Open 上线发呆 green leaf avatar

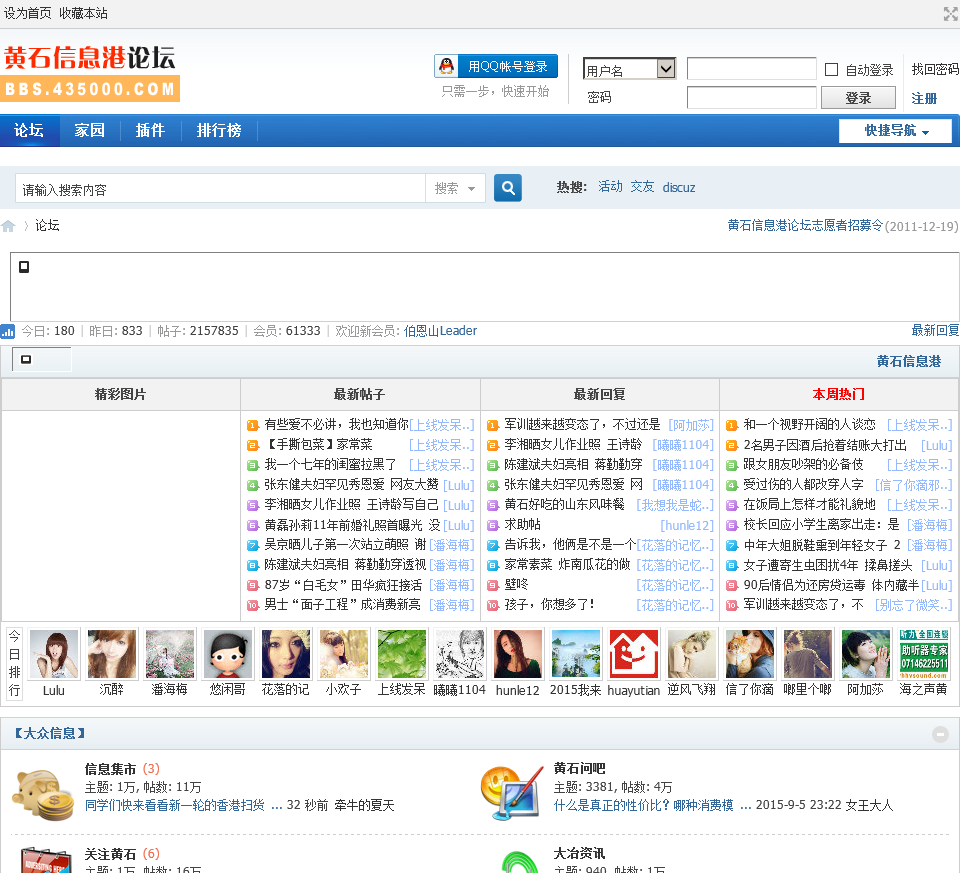(x=402, y=654)
